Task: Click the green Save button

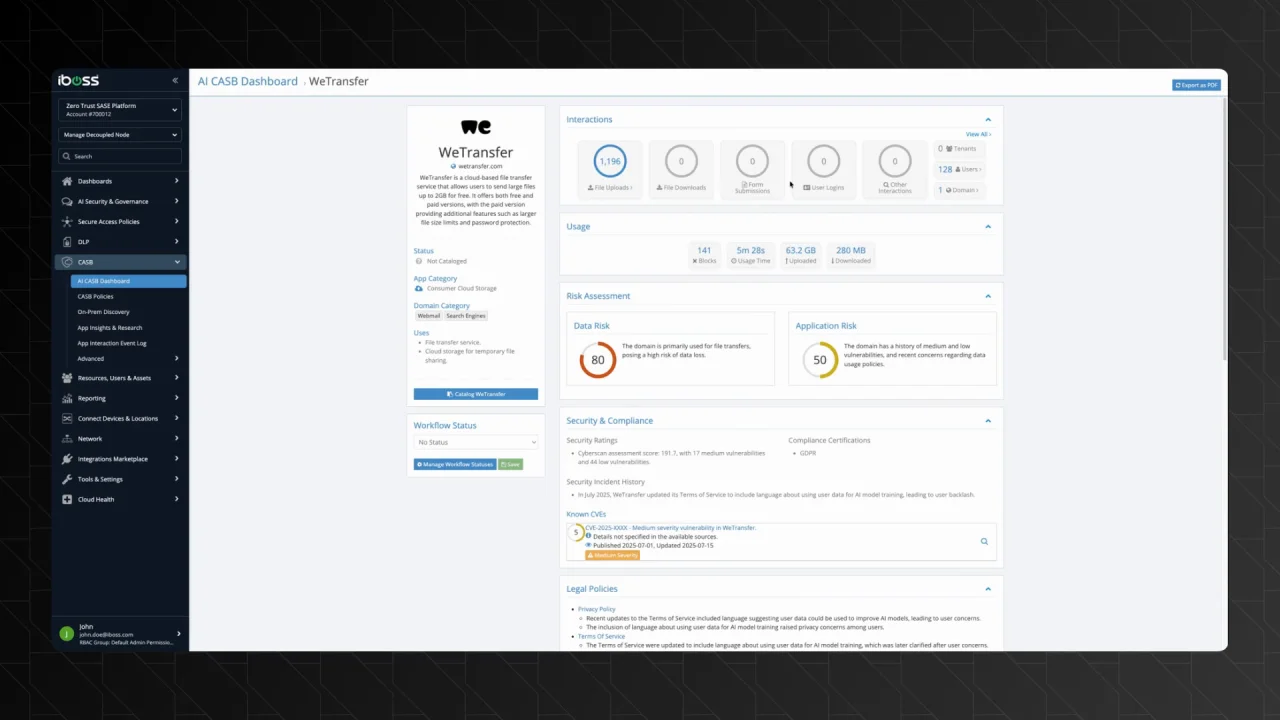Action: (511, 464)
